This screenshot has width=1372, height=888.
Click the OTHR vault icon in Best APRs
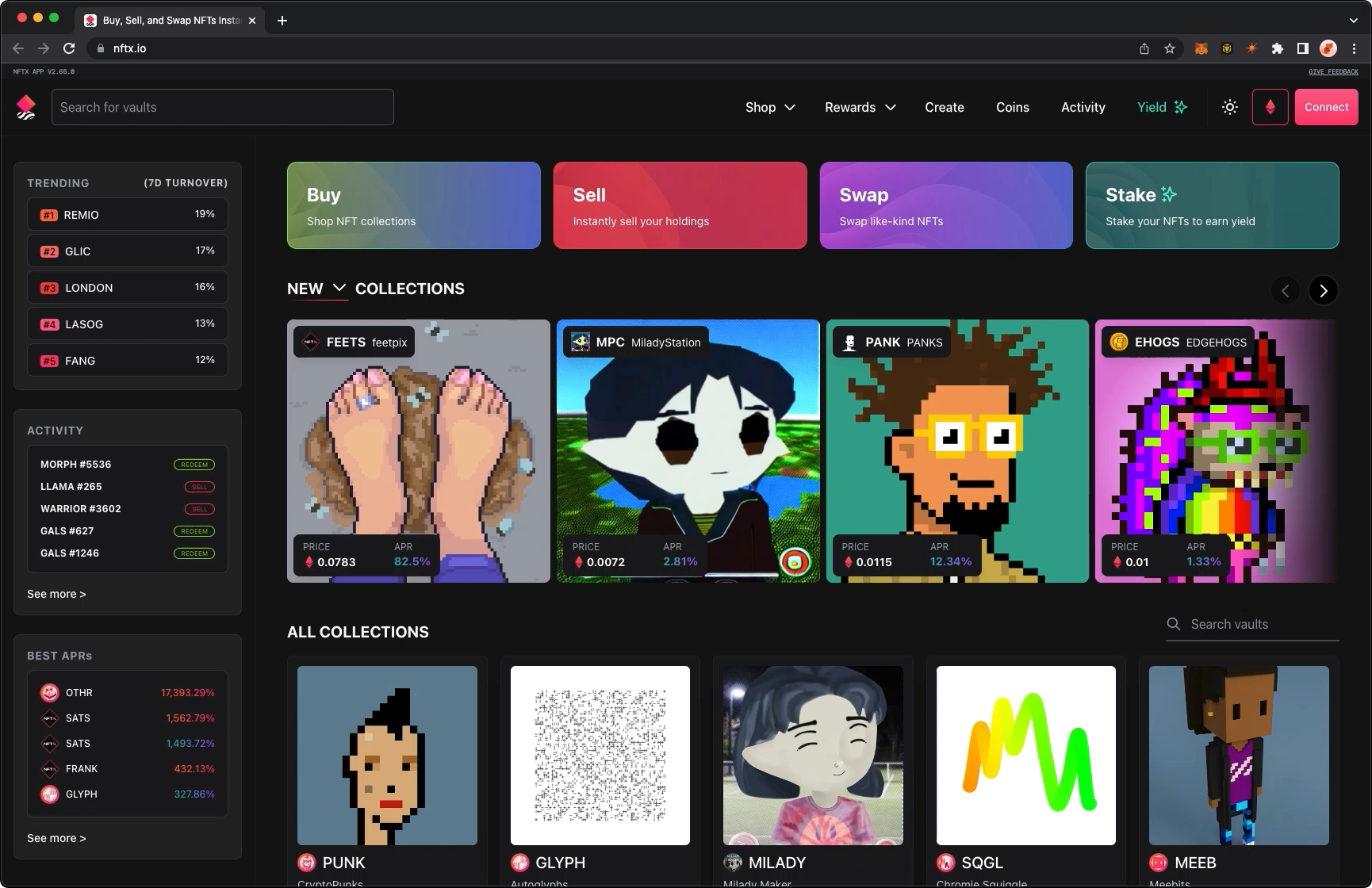pyautogui.click(x=50, y=693)
